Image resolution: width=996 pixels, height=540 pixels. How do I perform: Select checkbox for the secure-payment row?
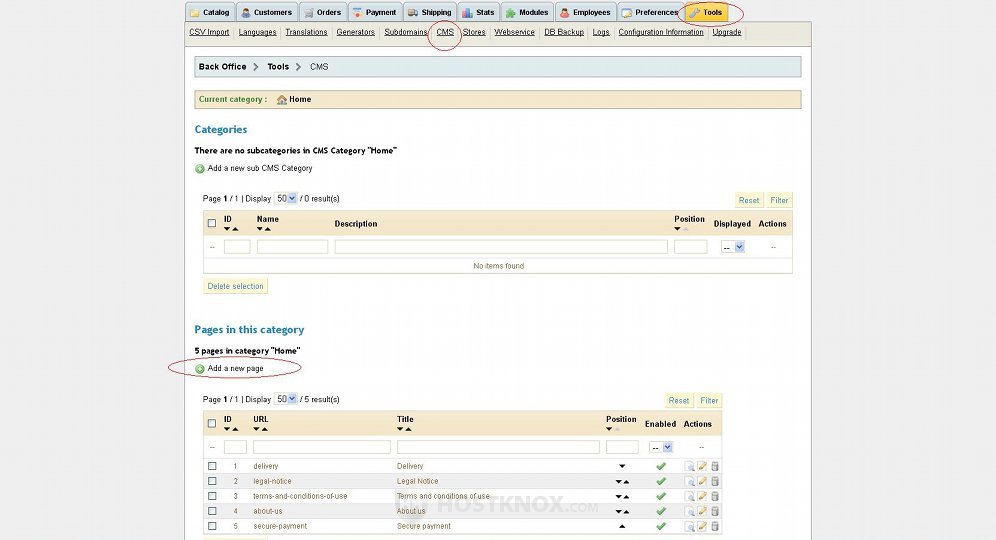click(x=212, y=527)
